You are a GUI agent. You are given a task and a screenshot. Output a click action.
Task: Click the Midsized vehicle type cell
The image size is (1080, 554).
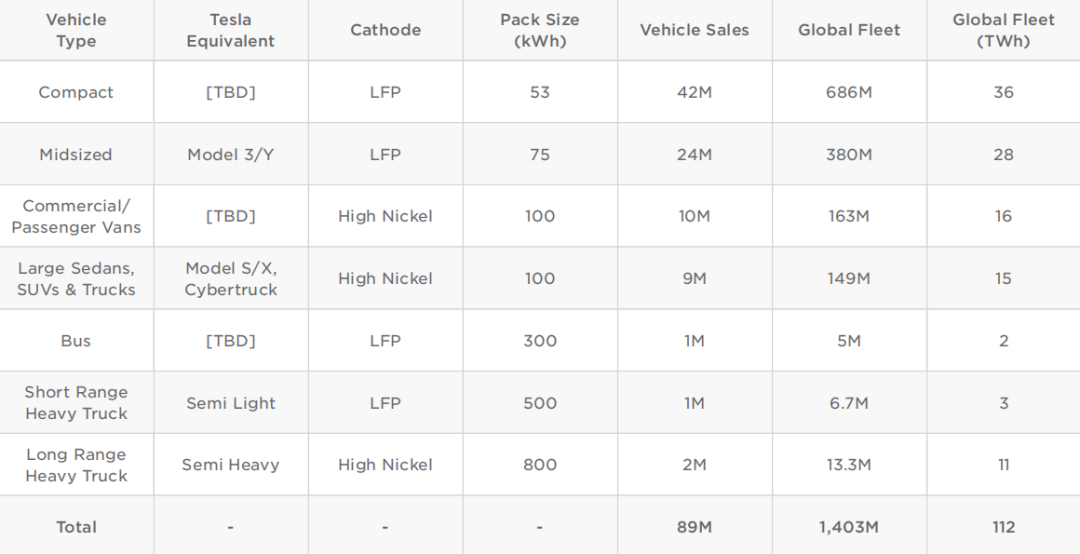coord(76,155)
